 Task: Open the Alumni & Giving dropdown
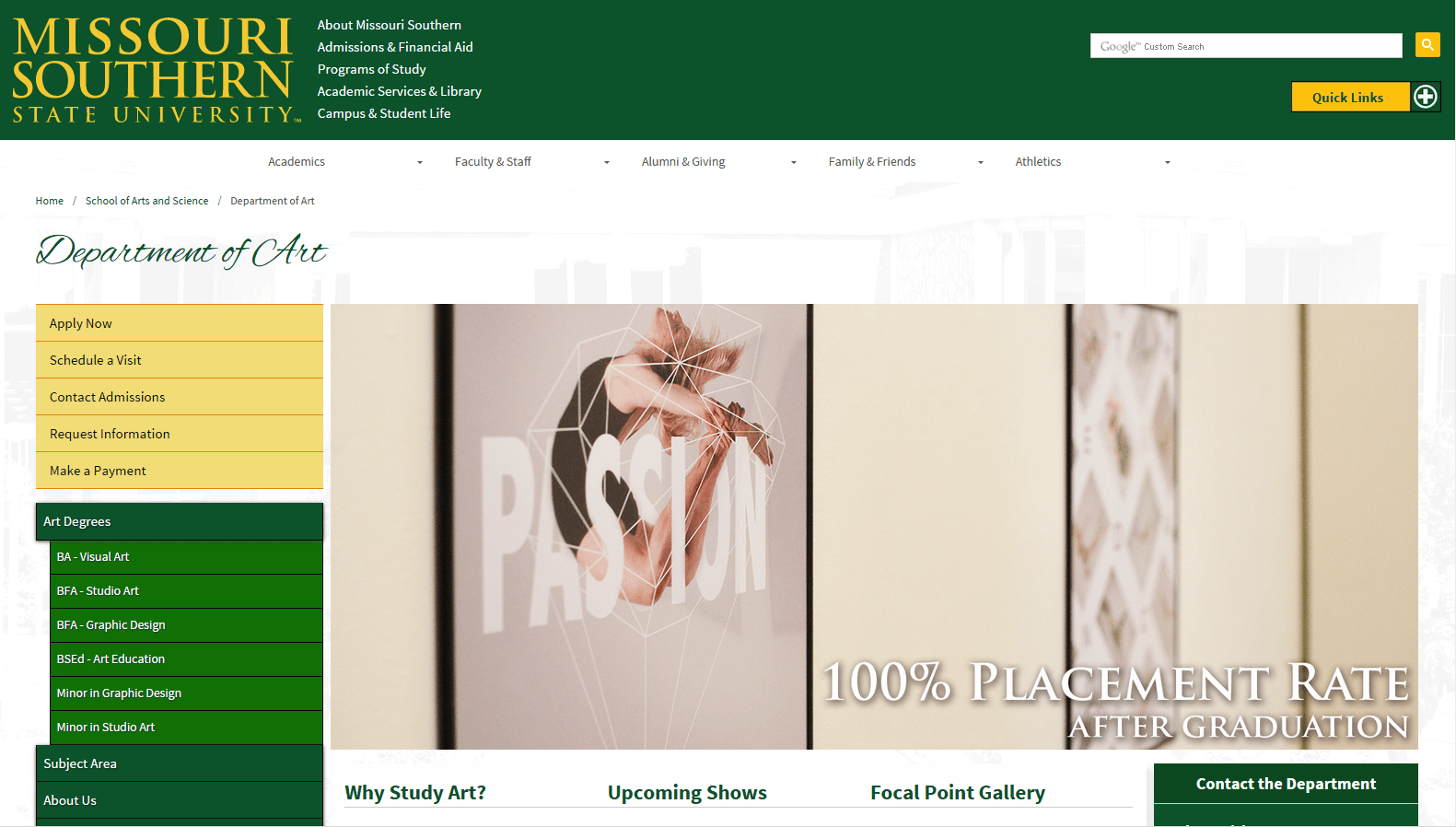(x=719, y=162)
